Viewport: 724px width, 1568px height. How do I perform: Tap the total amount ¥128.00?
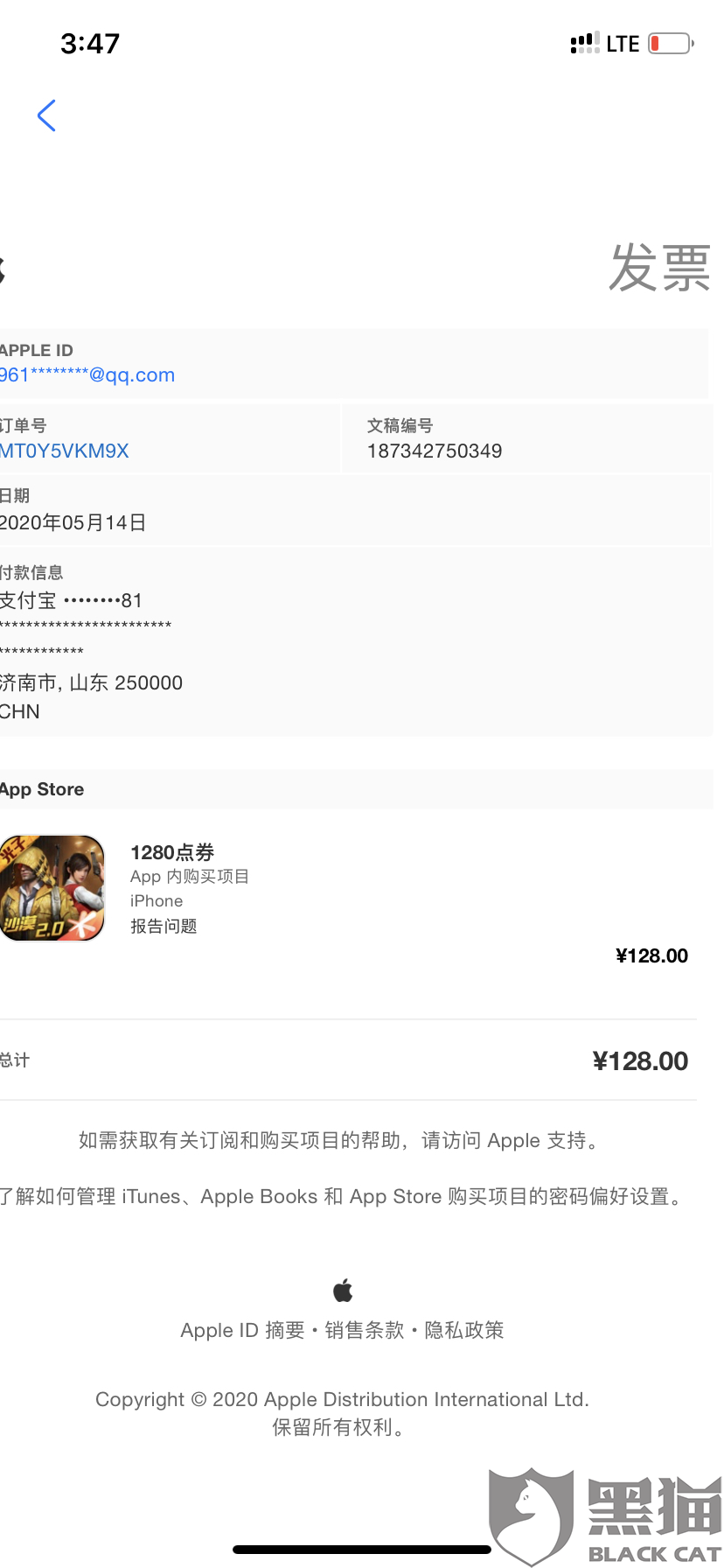(x=640, y=1061)
